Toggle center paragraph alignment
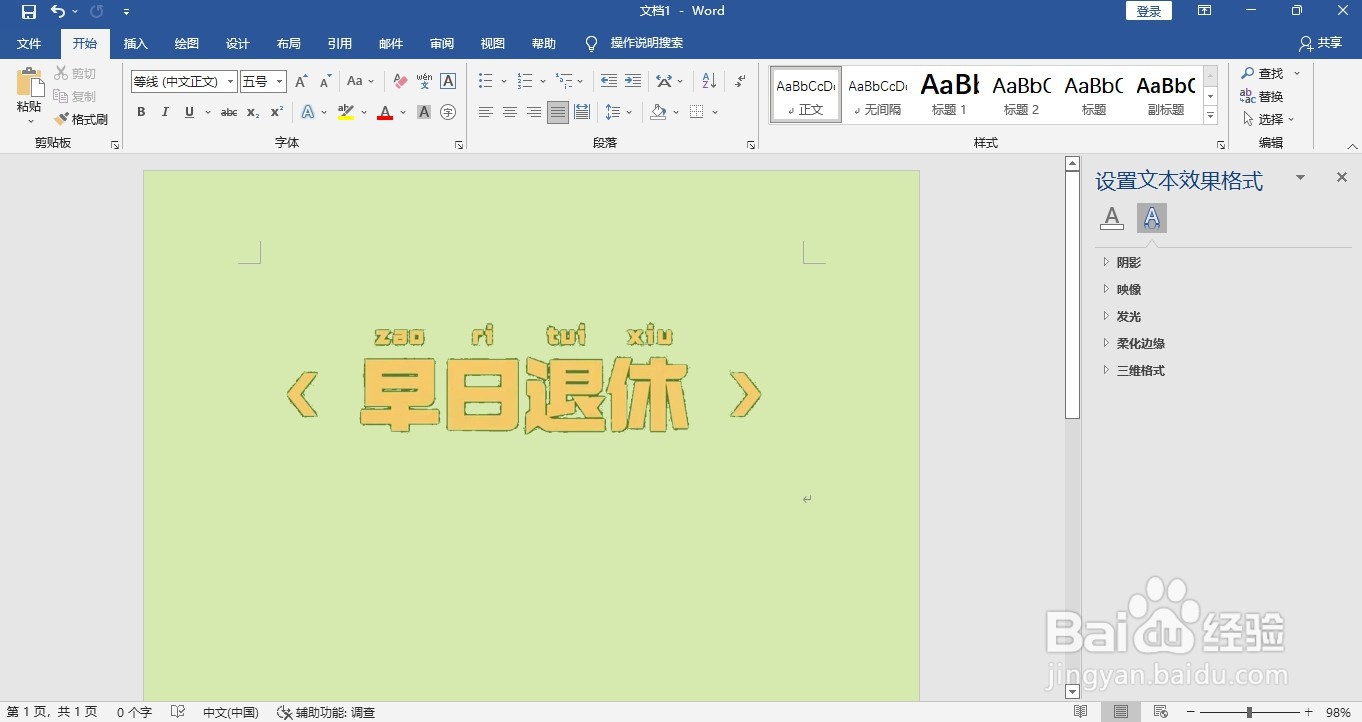This screenshot has width=1362, height=722. (x=510, y=112)
